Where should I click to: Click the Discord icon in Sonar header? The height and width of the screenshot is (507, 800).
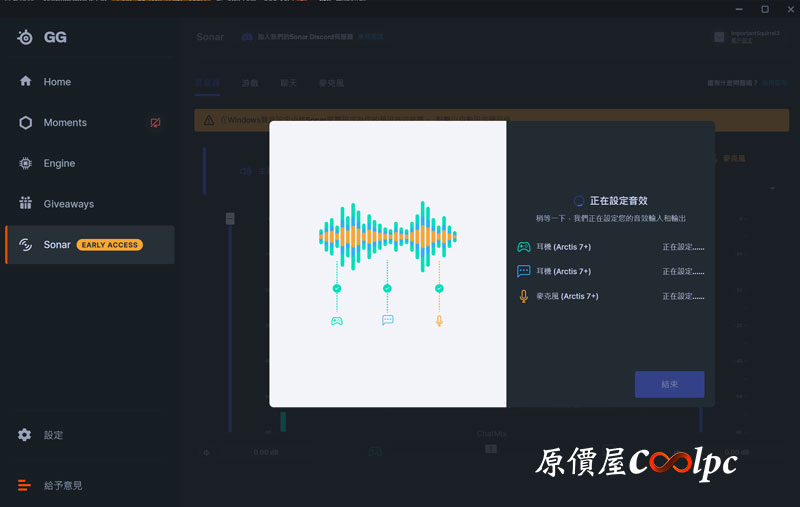pos(247,37)
